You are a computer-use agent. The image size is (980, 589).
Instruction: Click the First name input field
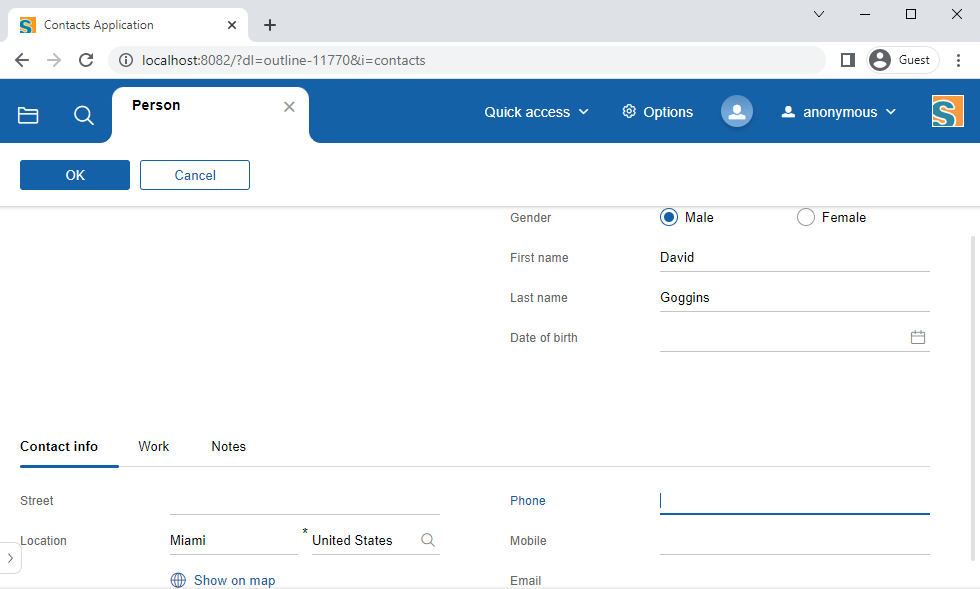(794, 258)
